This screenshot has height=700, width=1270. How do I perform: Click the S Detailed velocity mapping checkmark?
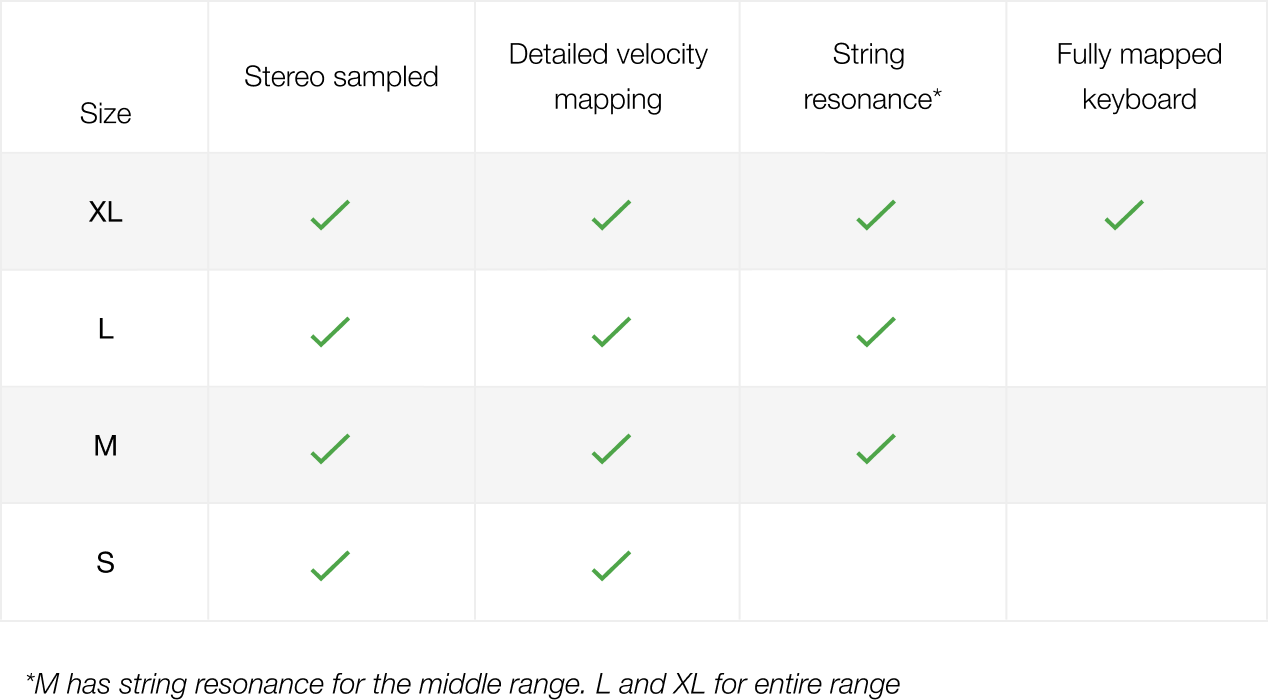pyautogui.click(x=611, y=566)
